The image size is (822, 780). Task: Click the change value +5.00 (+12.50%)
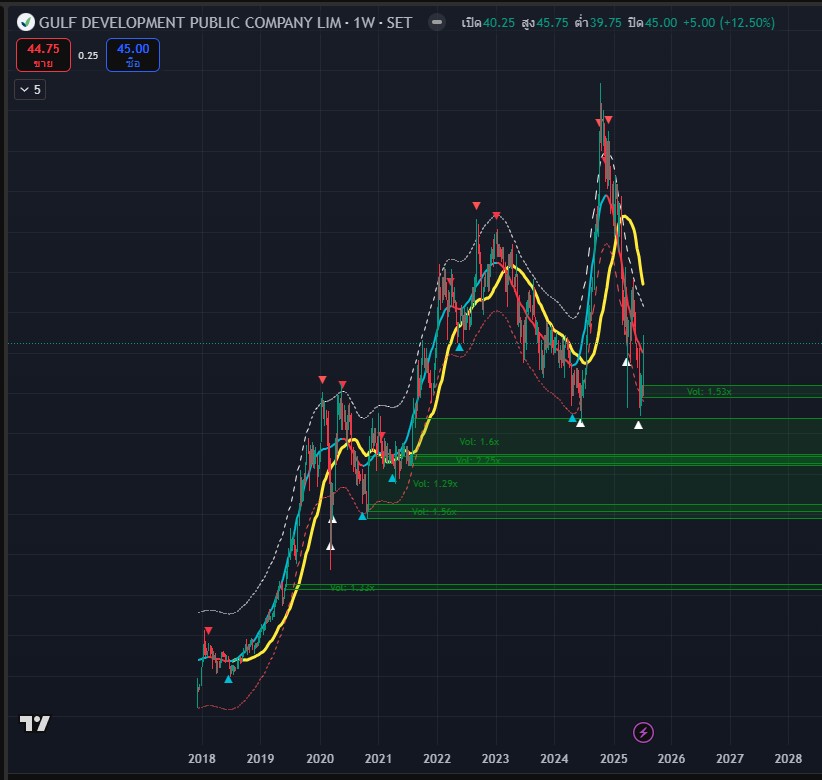coord(729,23)
